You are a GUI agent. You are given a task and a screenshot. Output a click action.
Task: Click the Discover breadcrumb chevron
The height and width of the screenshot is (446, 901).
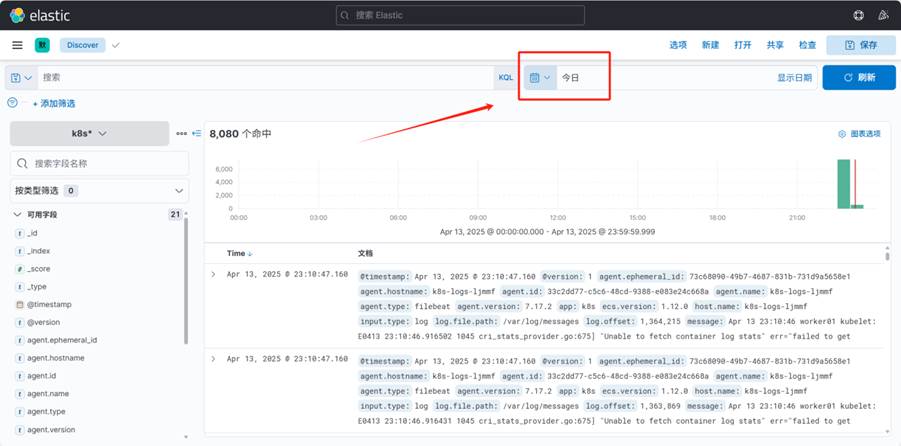click(x=115, y=45)
